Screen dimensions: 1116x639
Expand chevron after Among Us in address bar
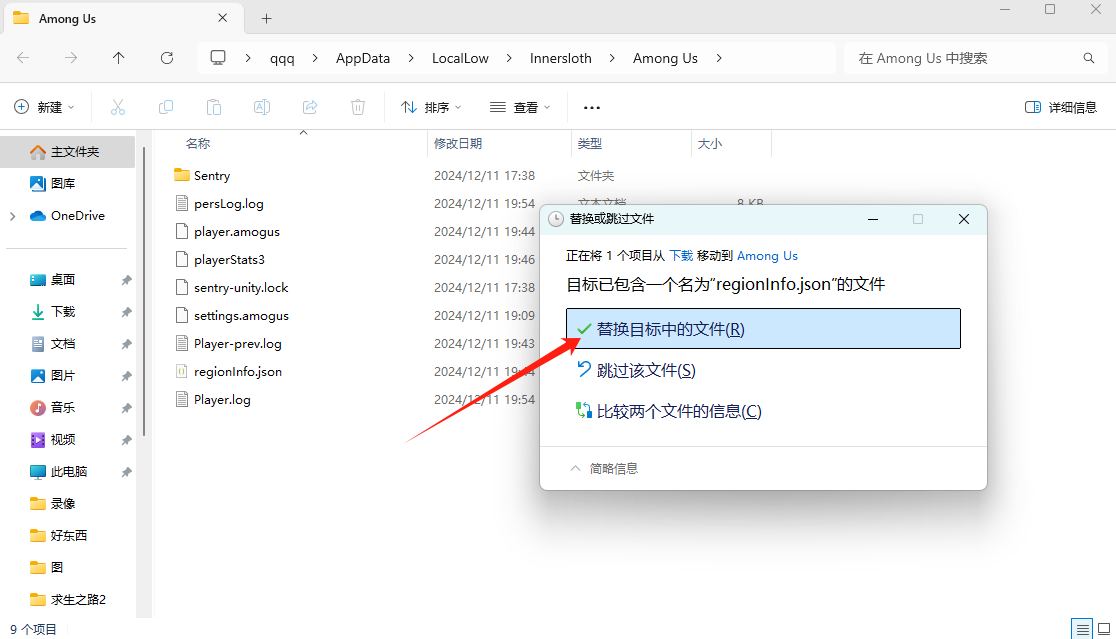719,58
